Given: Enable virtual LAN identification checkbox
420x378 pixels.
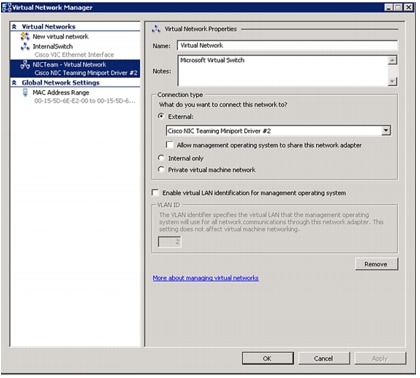Looking at the screenshot, I should click(x=155, y=193).
